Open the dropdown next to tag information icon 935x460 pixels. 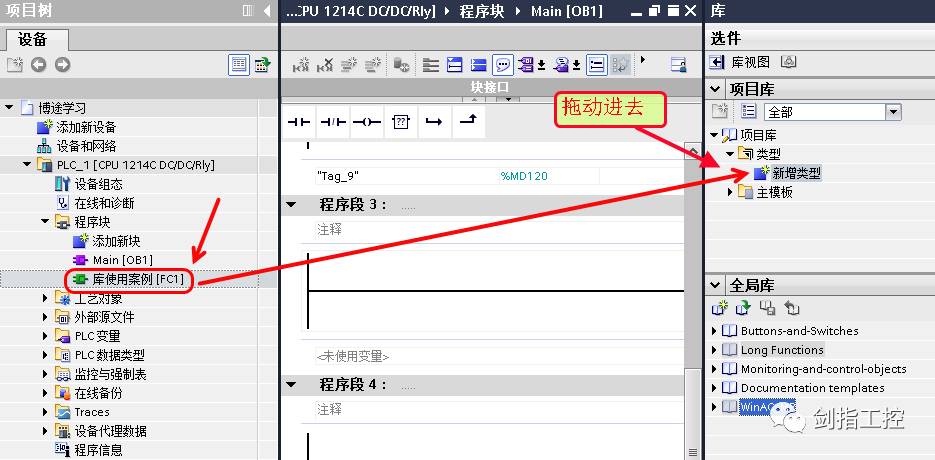pos(577,64)
